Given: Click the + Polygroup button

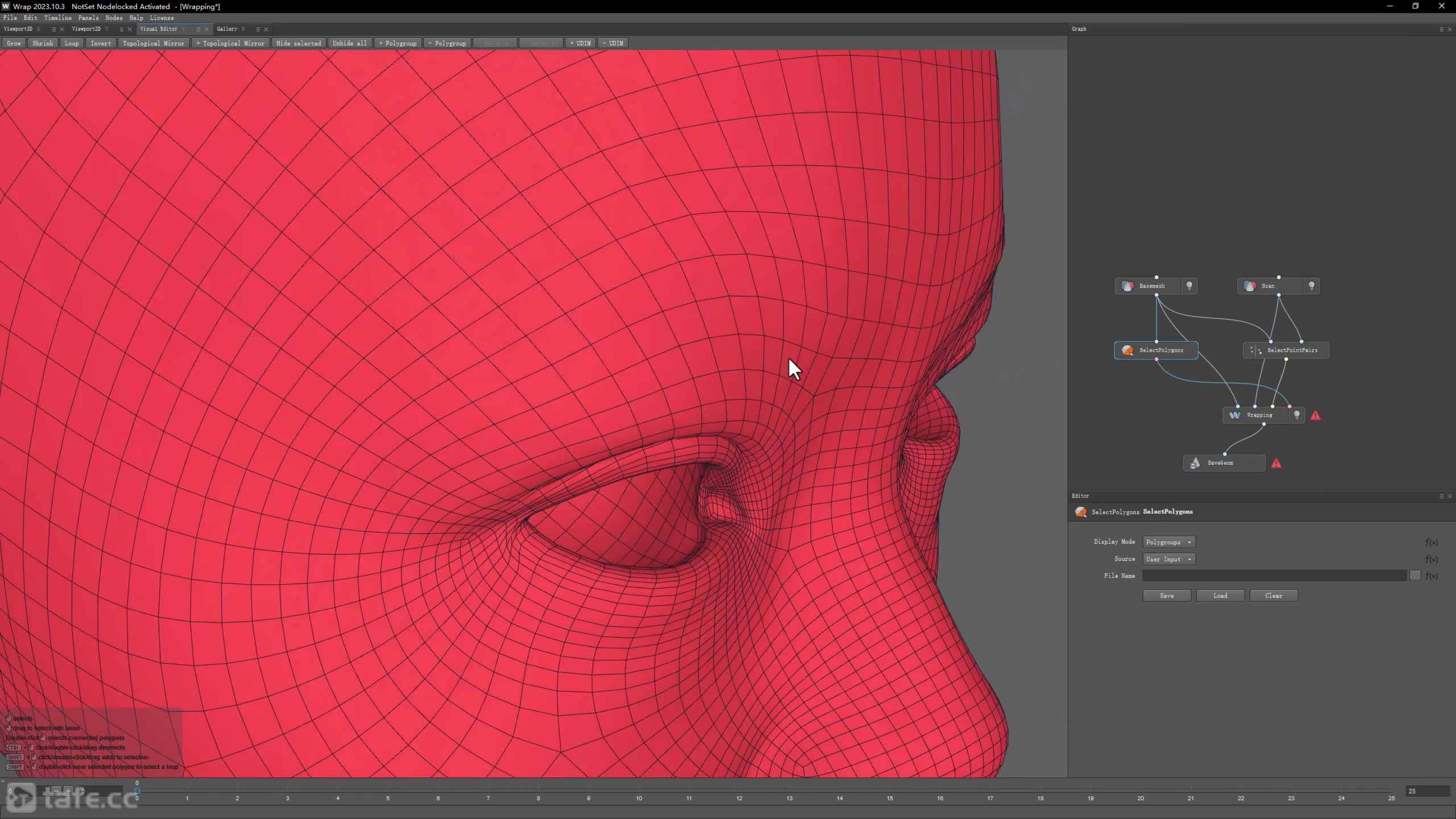Looking at the screenshot, I should tap(398, 43).
